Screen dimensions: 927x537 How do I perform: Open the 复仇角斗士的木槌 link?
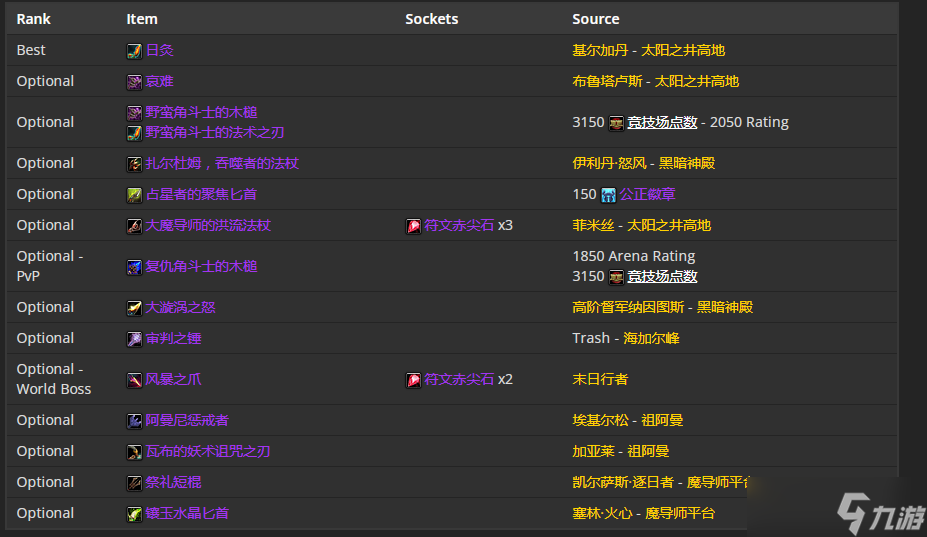click(202, 266)
